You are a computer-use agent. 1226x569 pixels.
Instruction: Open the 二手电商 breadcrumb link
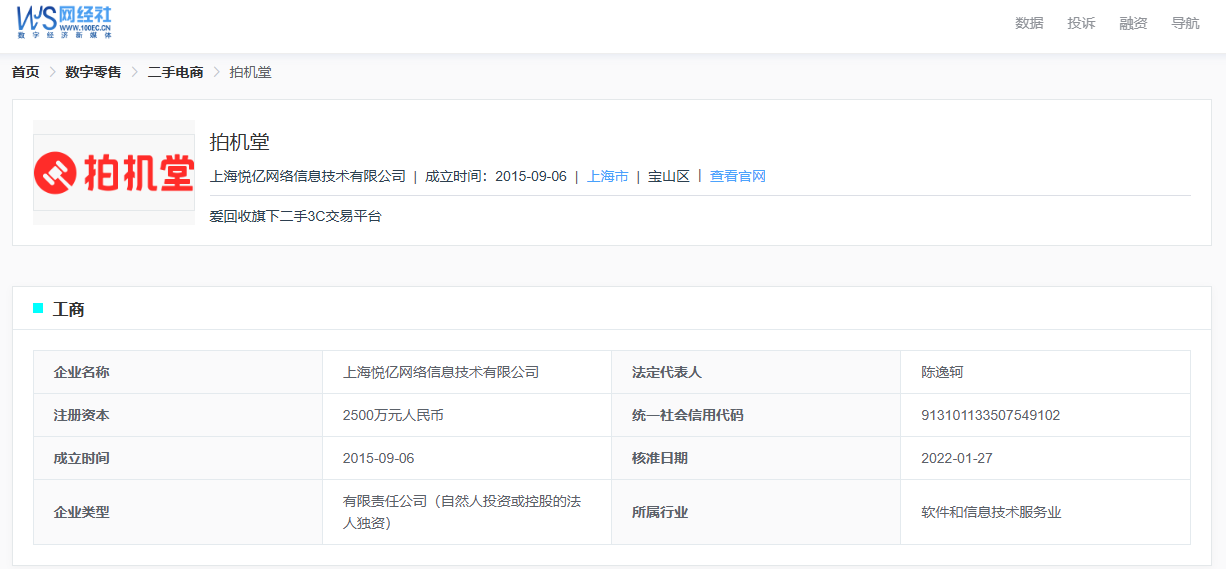tap(175, 72)
